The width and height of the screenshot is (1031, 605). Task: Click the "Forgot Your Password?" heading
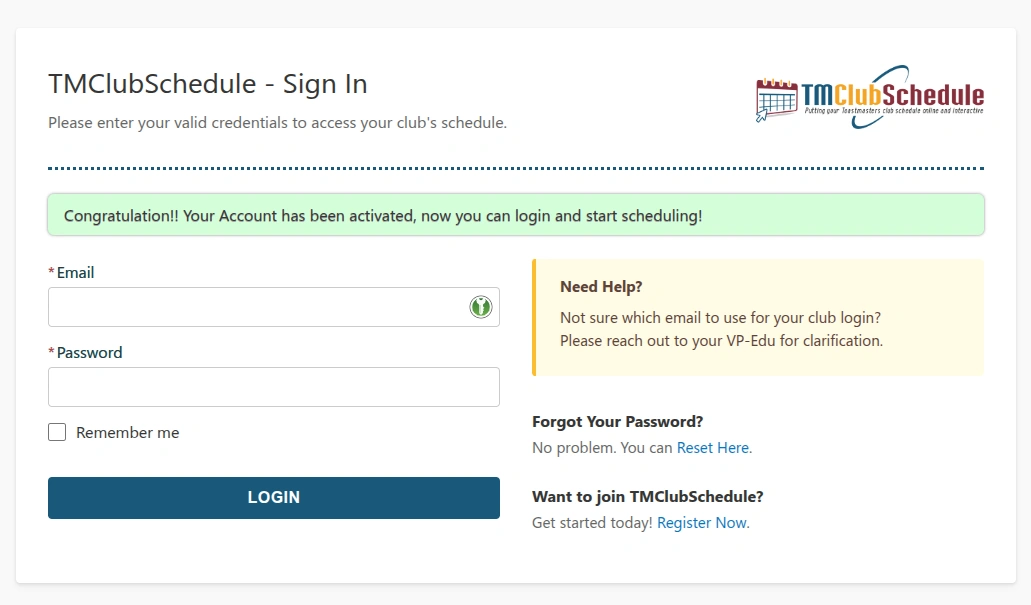(617, 422)
